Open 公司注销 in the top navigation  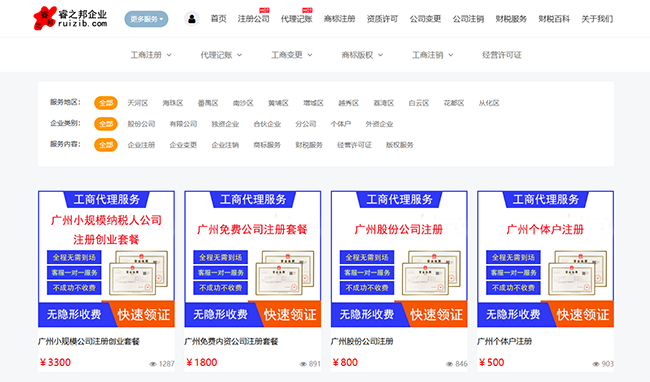[x=468, y=19]
